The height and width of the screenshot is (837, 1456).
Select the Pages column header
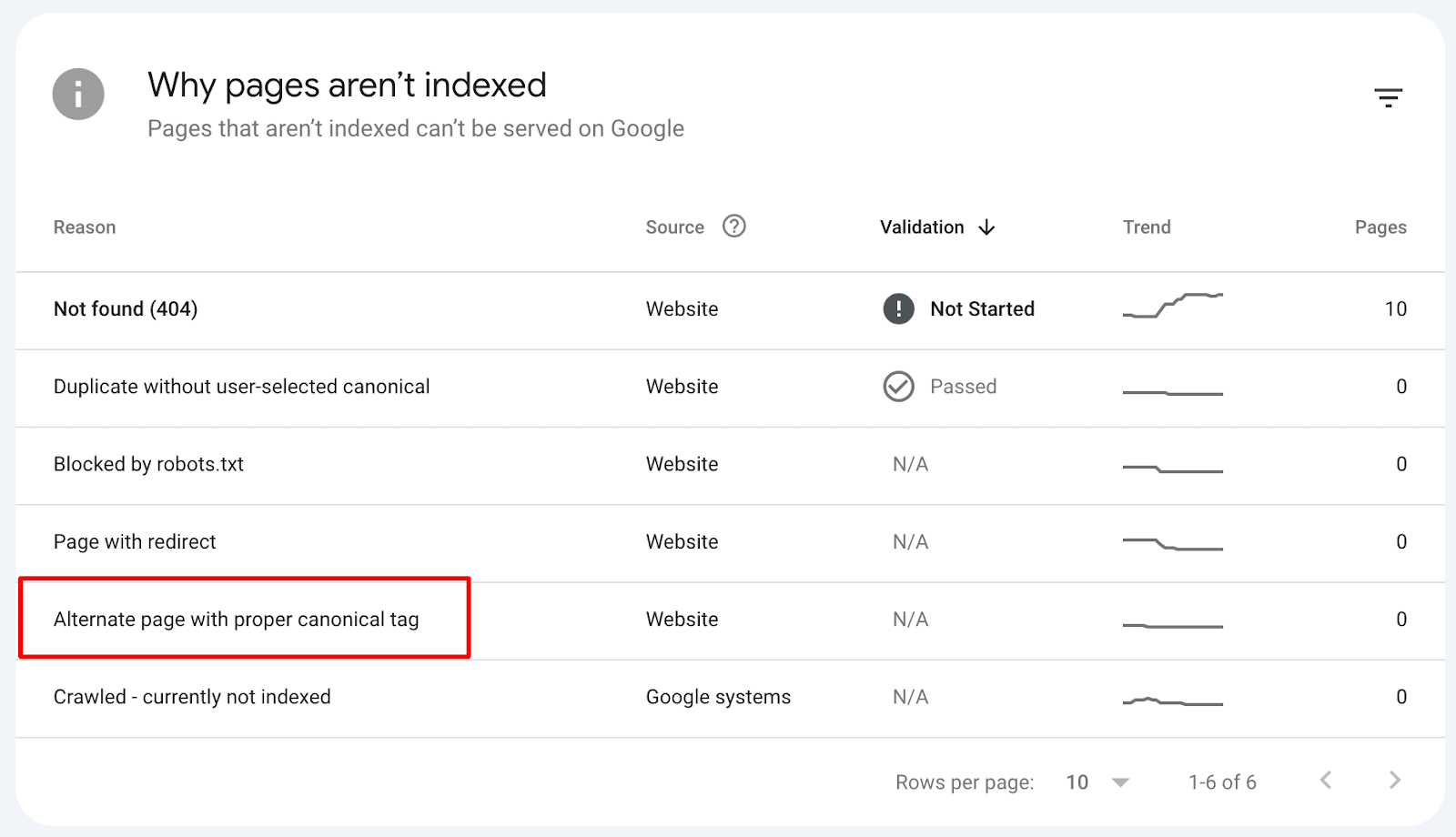coord(1380,227)
